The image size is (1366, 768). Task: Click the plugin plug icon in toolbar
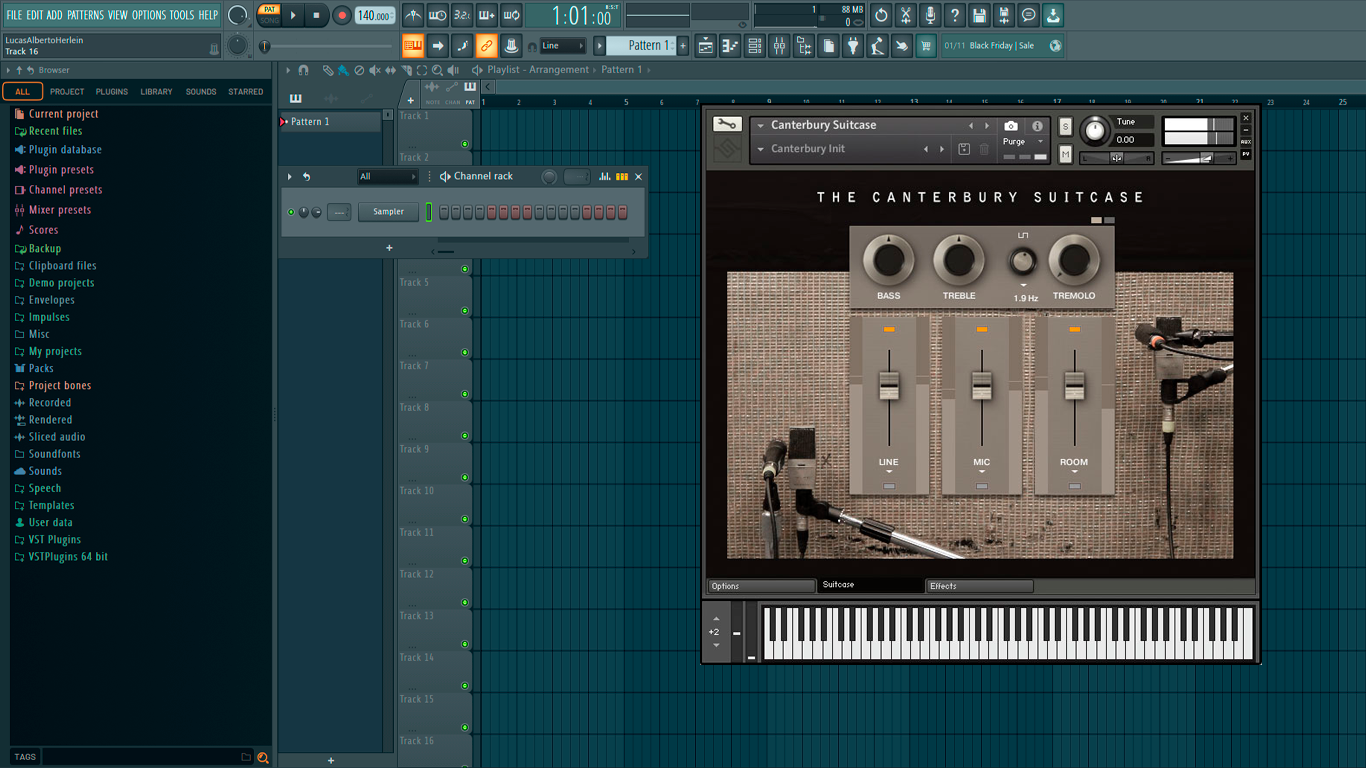[853, 45]
